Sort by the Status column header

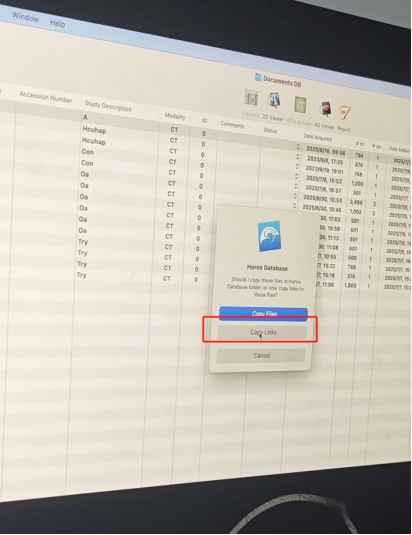click(x=270, y=130)
